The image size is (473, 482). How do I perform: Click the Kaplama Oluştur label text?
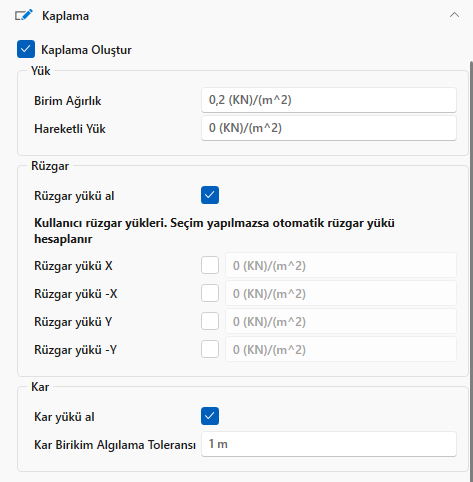click(x=86, y=50)
